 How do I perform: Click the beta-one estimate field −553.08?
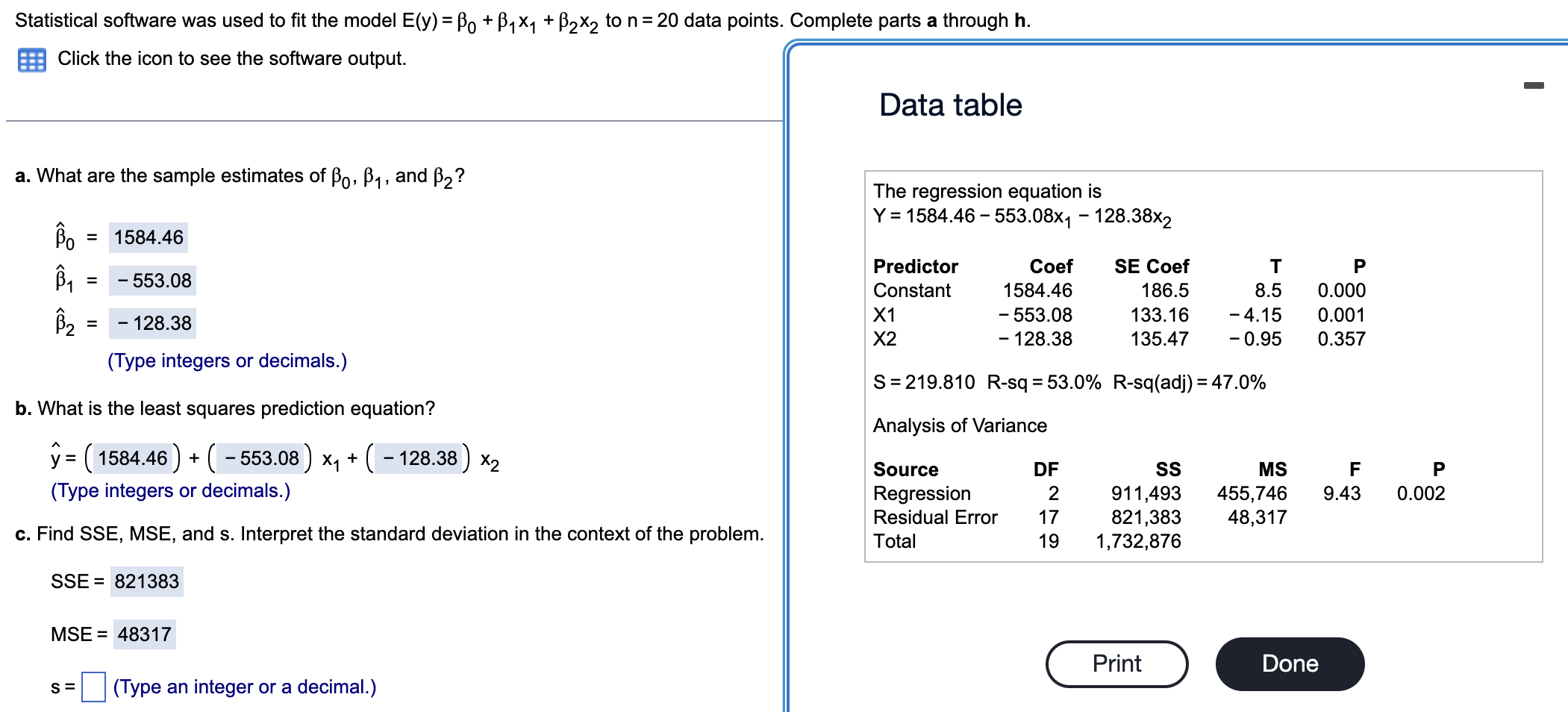point(153,281)
